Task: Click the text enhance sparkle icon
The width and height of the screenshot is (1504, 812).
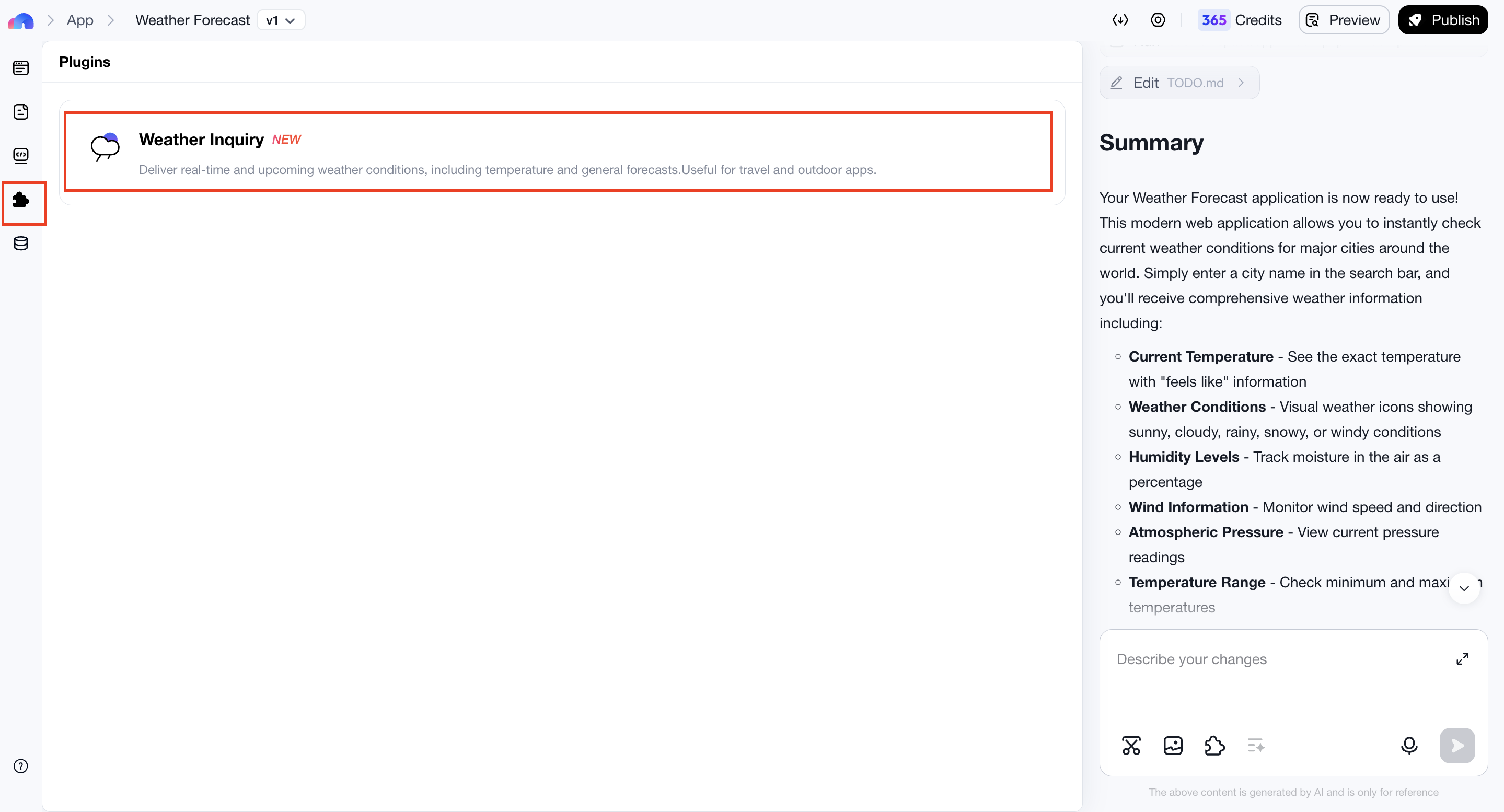Action: 1256,746
